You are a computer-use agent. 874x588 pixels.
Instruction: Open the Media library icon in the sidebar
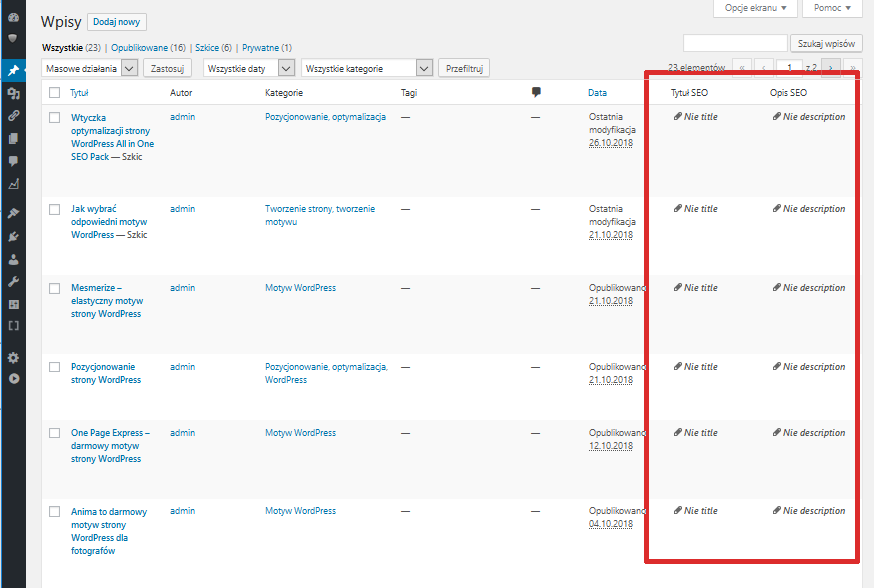point(13,94)
